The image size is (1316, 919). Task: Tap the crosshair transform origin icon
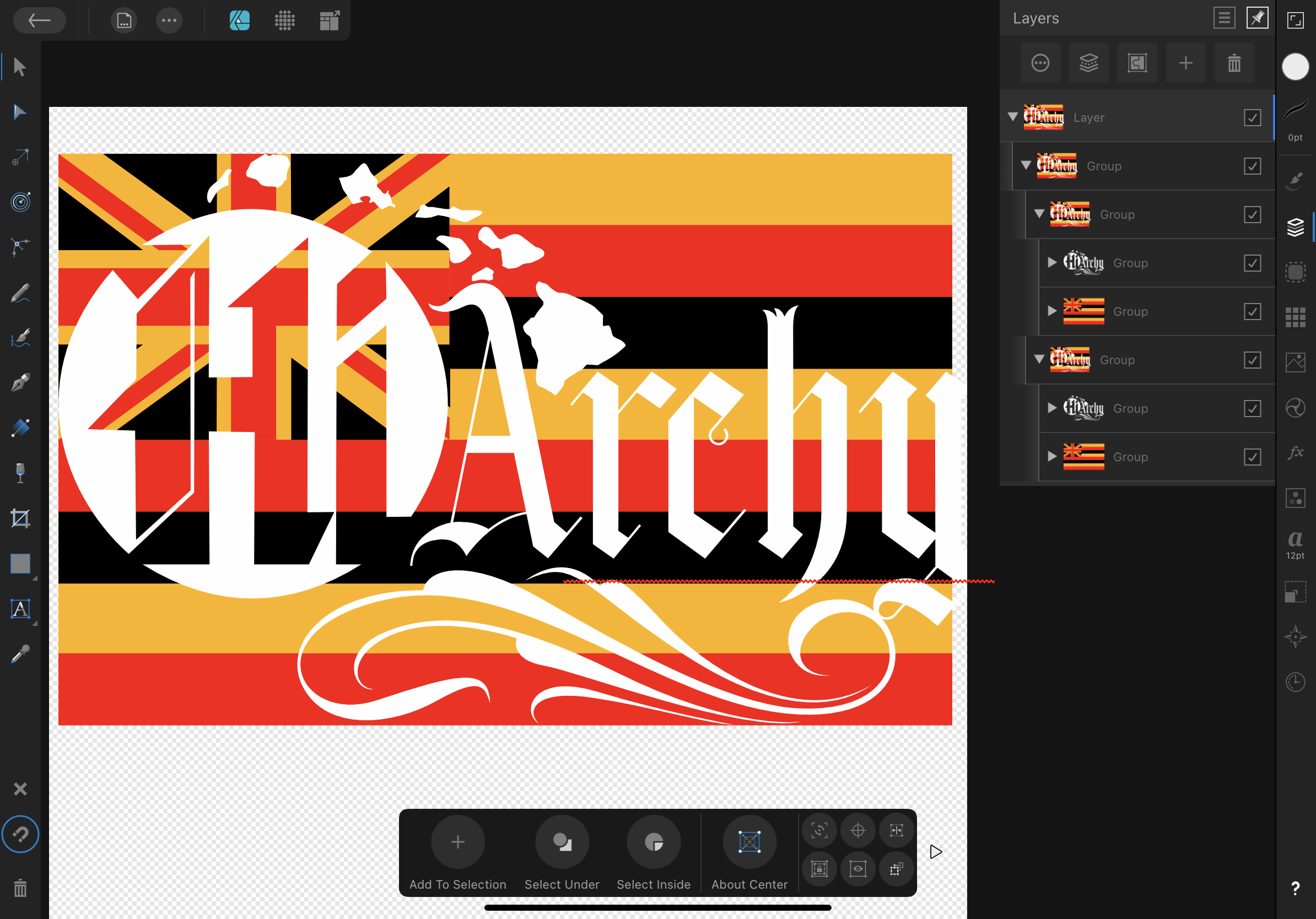858,830
